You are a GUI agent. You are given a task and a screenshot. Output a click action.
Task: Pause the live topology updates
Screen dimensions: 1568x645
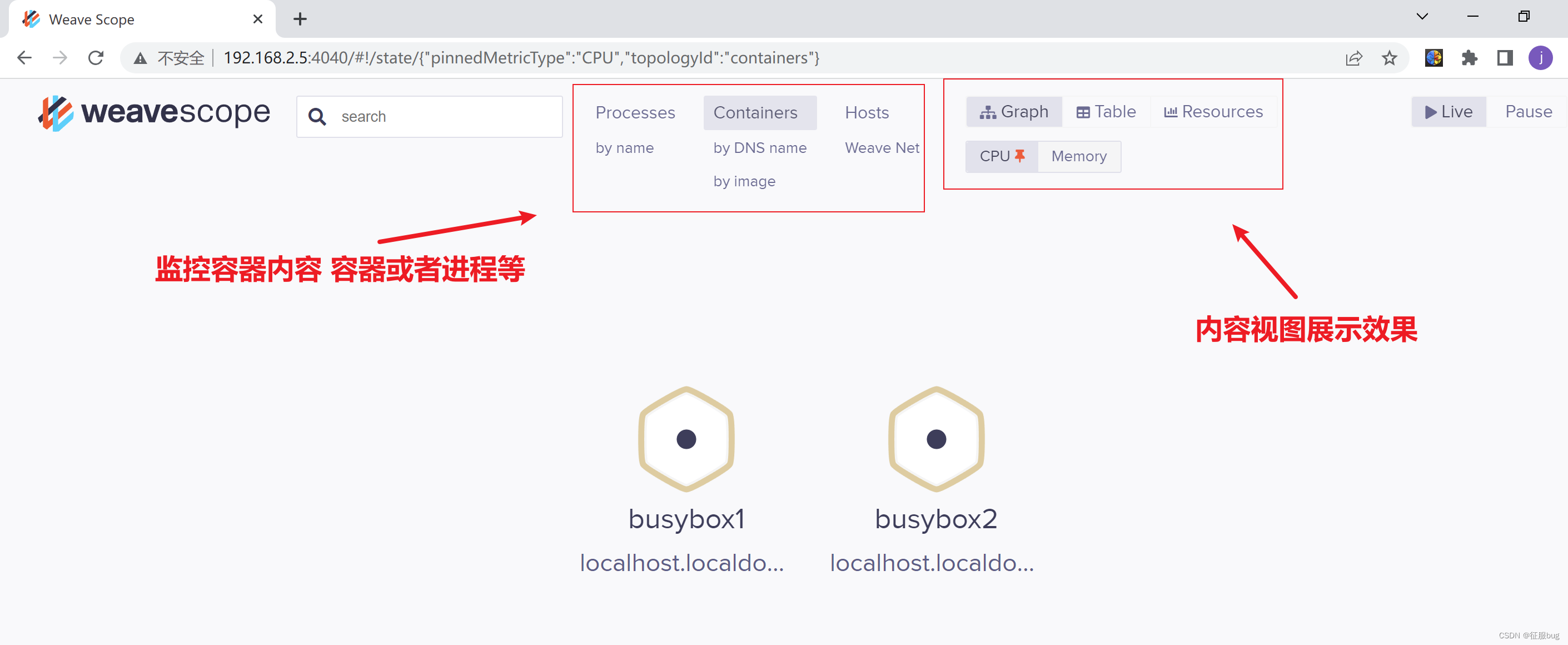(1528, 112)
